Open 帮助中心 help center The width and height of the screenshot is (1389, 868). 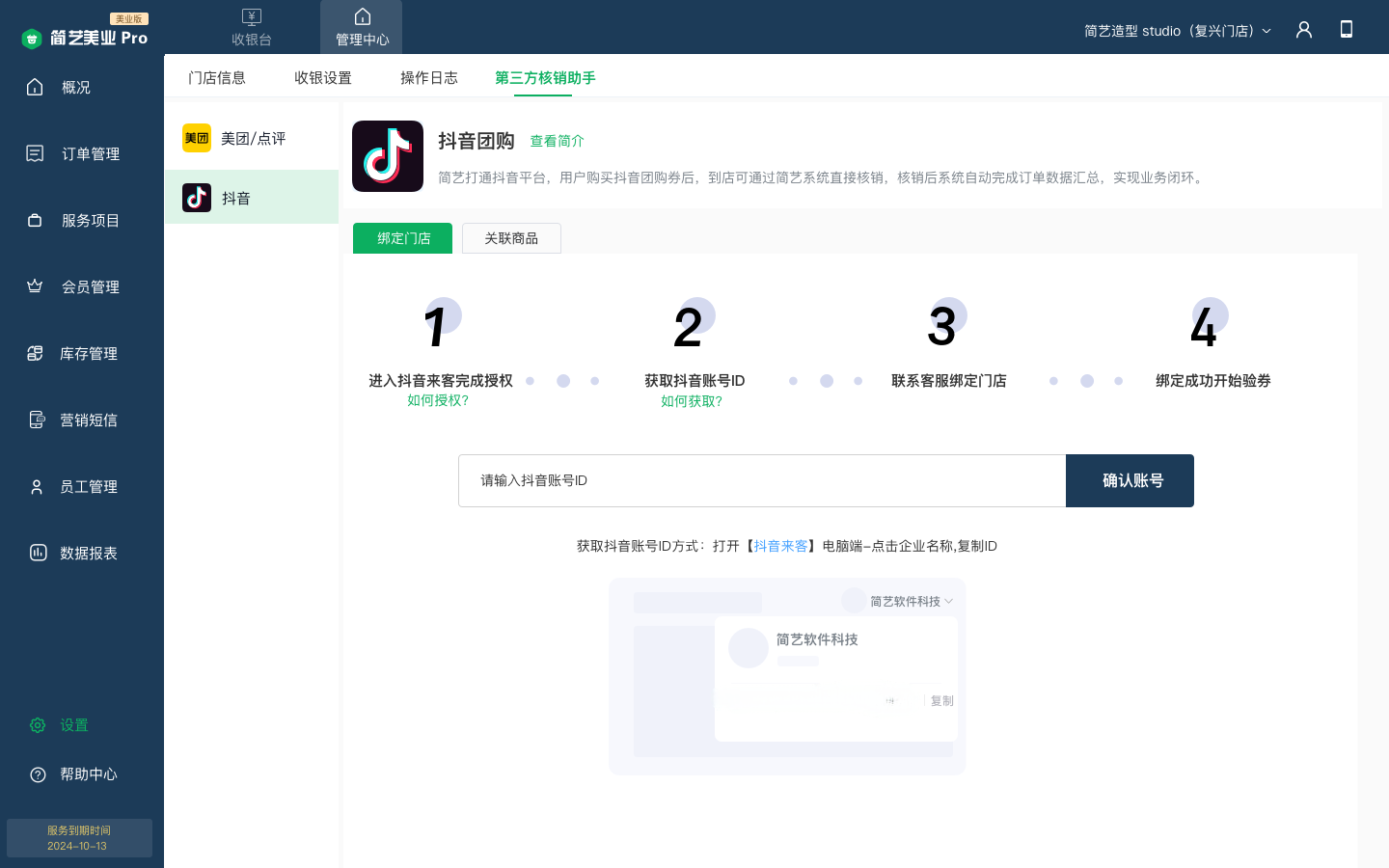pyautogui.click(x=87, y=773)
